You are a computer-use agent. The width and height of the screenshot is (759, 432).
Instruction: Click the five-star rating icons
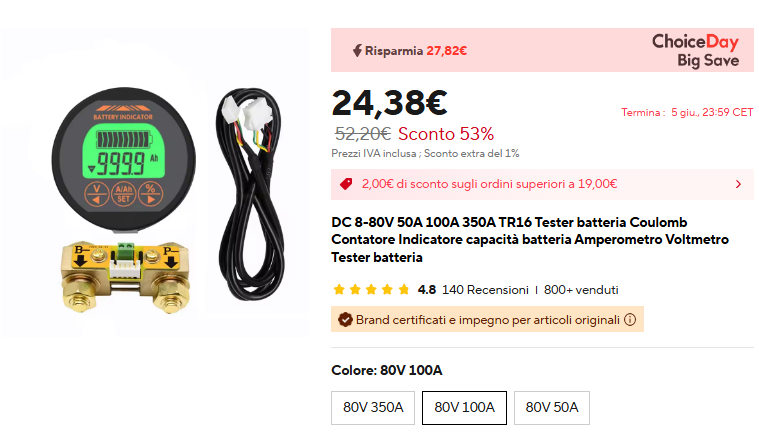click(x=371, y=290)
